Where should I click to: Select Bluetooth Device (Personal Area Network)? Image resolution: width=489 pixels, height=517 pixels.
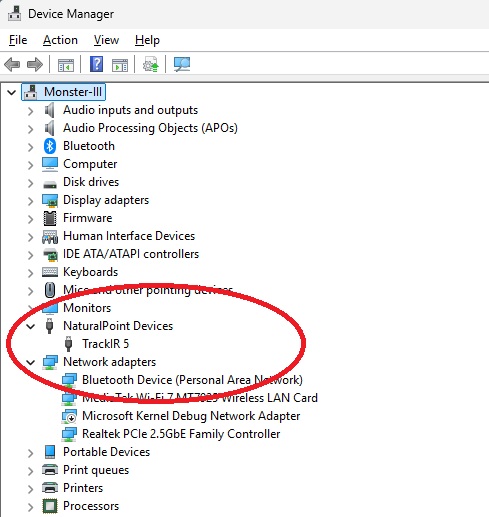(192, 380)
